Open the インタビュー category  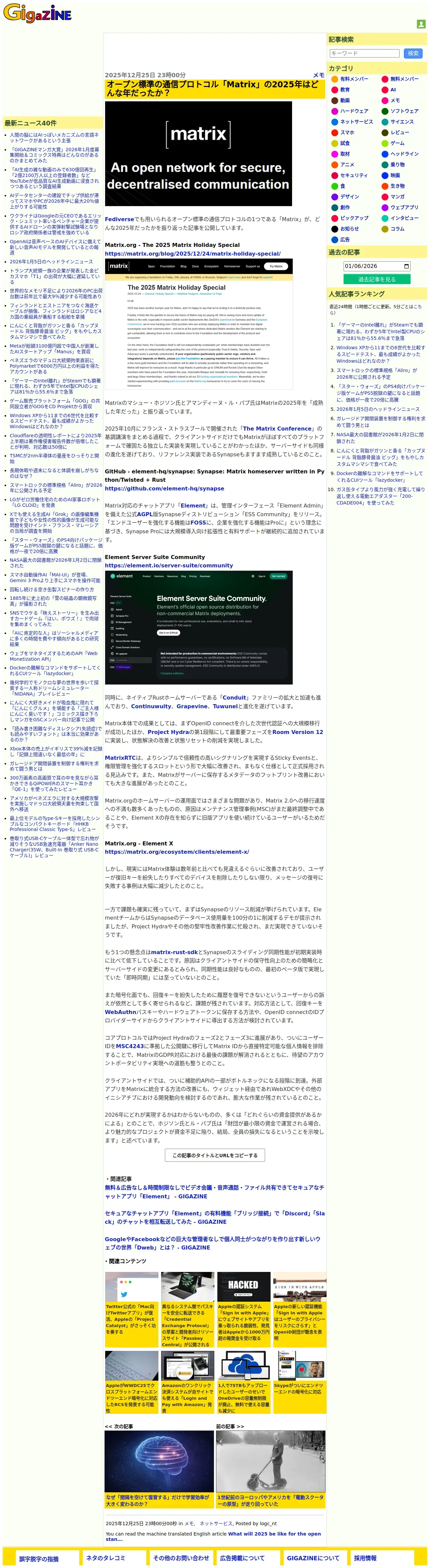click(405, 218)
